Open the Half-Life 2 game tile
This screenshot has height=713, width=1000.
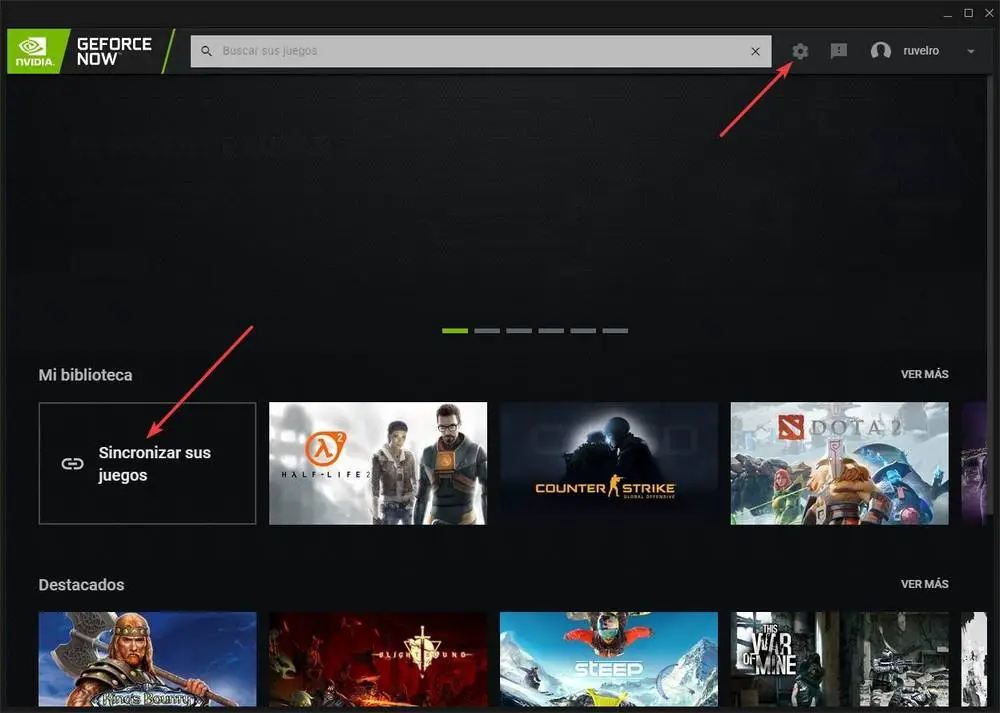[378, 464]
